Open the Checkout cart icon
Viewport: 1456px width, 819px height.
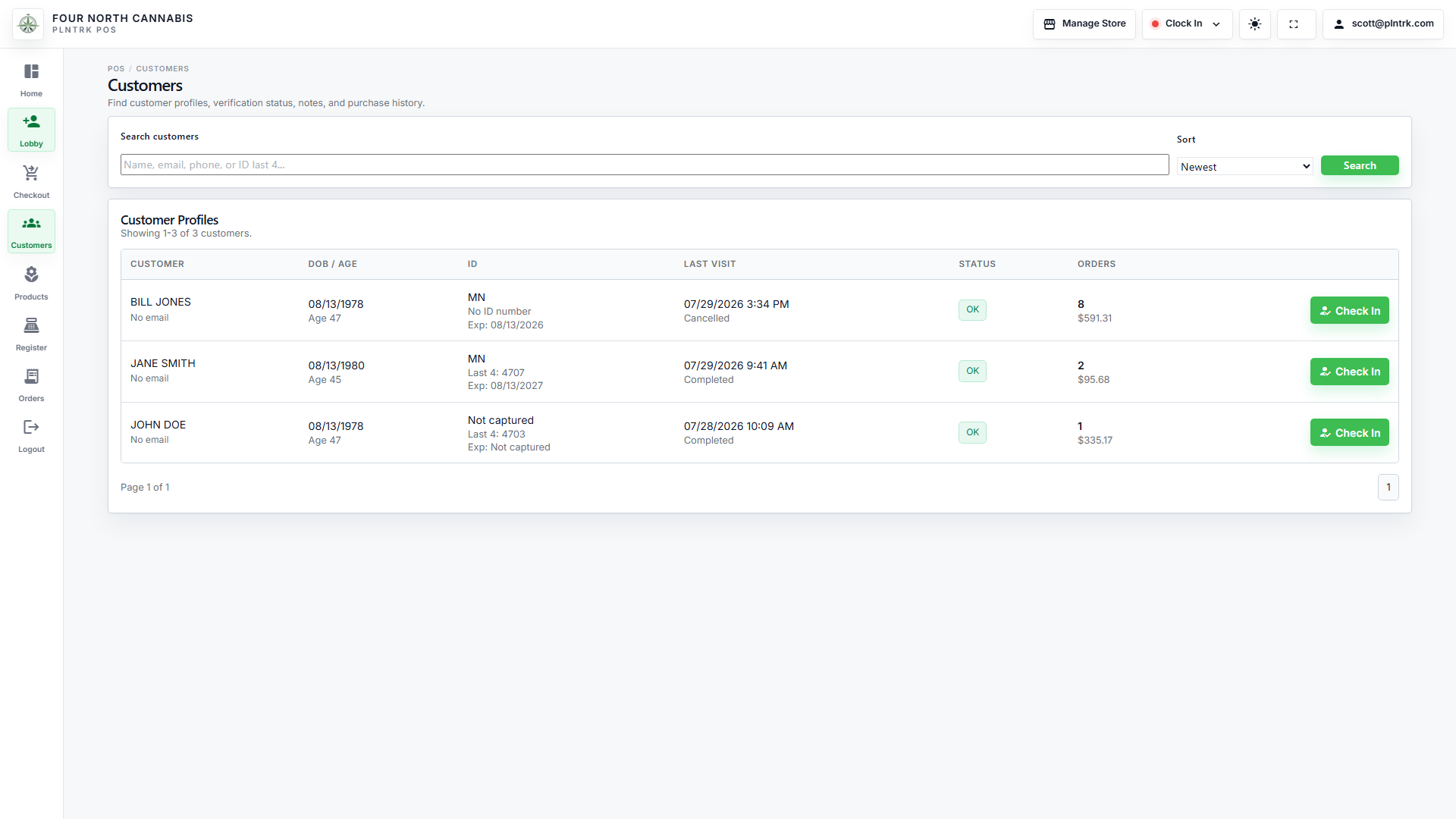(x=31, y=181)
